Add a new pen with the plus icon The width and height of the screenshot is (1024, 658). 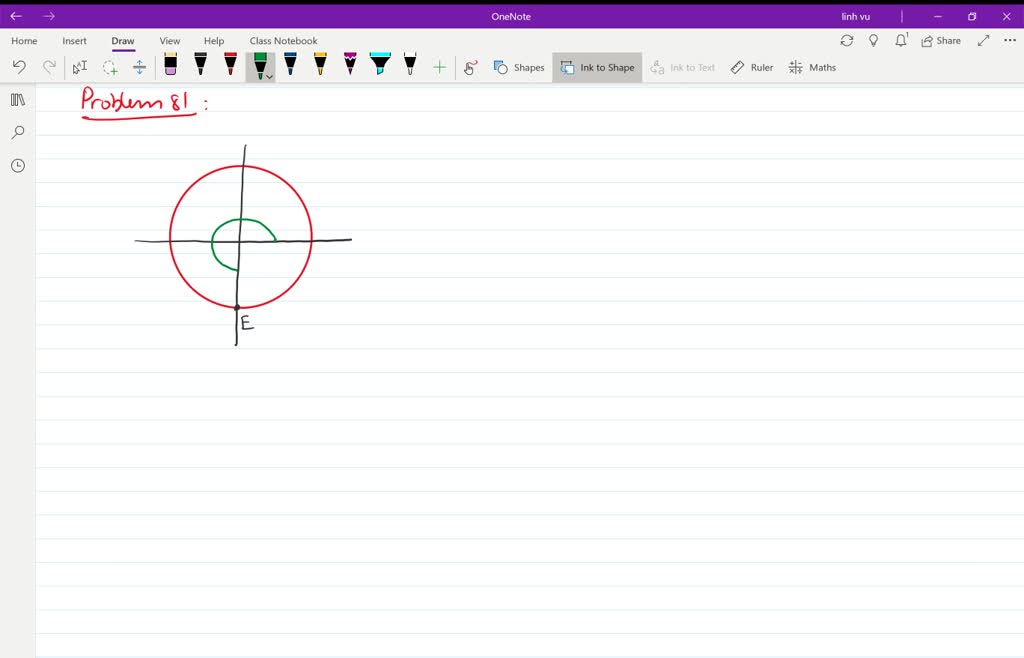coord(439,67)
